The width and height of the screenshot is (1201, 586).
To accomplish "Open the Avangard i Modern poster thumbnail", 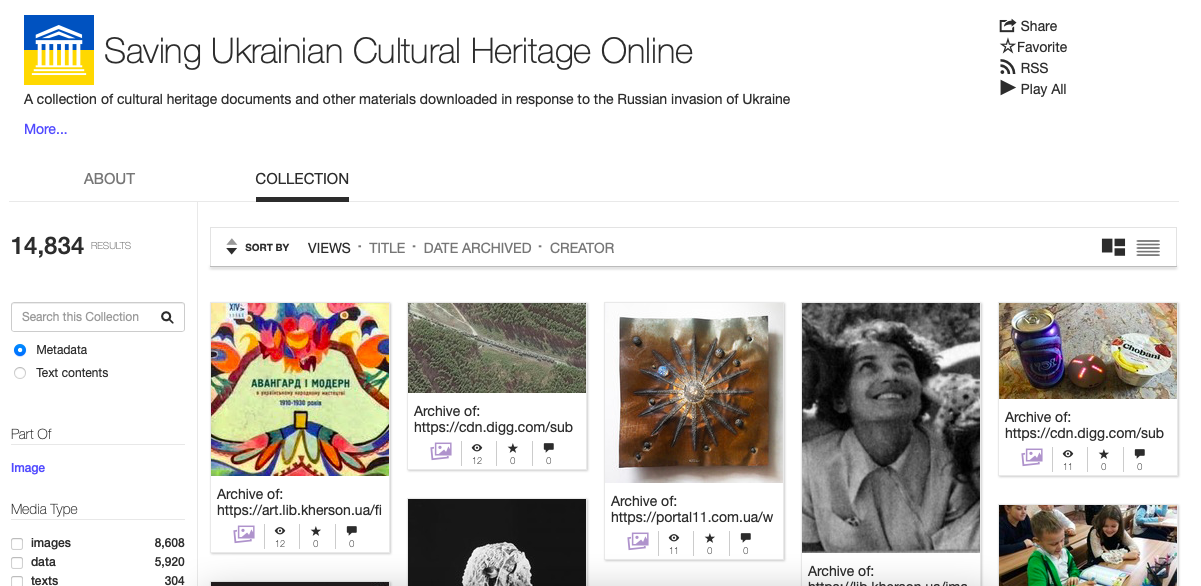I will (300, 389).
